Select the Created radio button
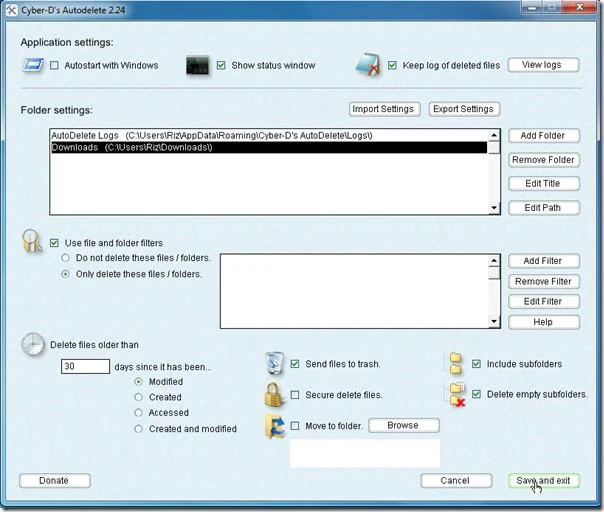Viewport: 604px width, 512px height. coord(138,397)
